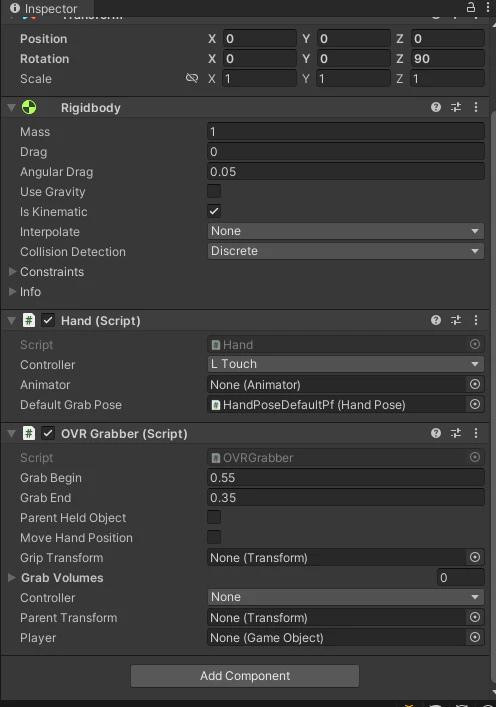The width and height of the screenshot is (496, 707).
Task: Click the Add Component button
Action: pyautogui.click(x=245, y=676)
